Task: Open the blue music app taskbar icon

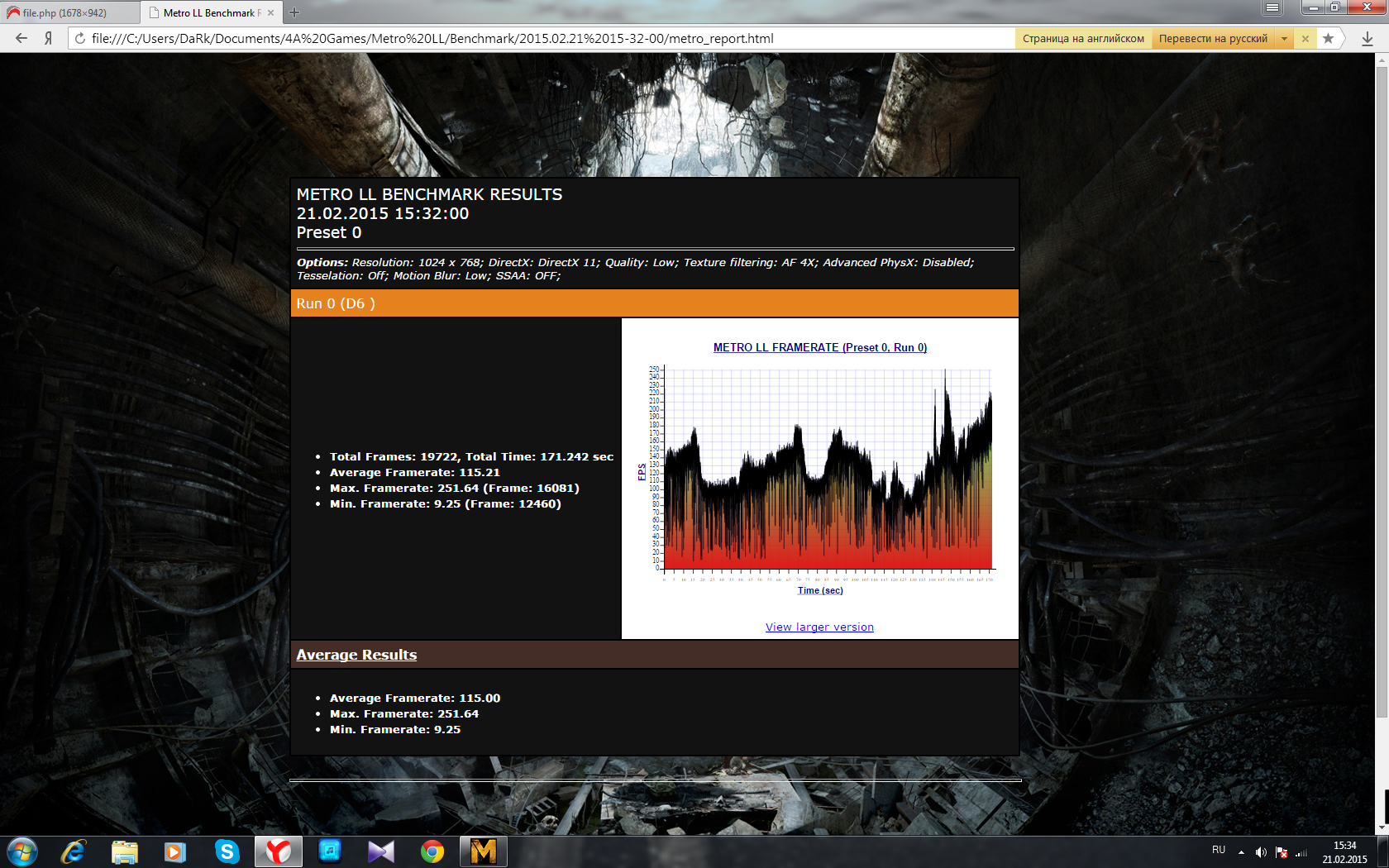Action: [330, 851]
